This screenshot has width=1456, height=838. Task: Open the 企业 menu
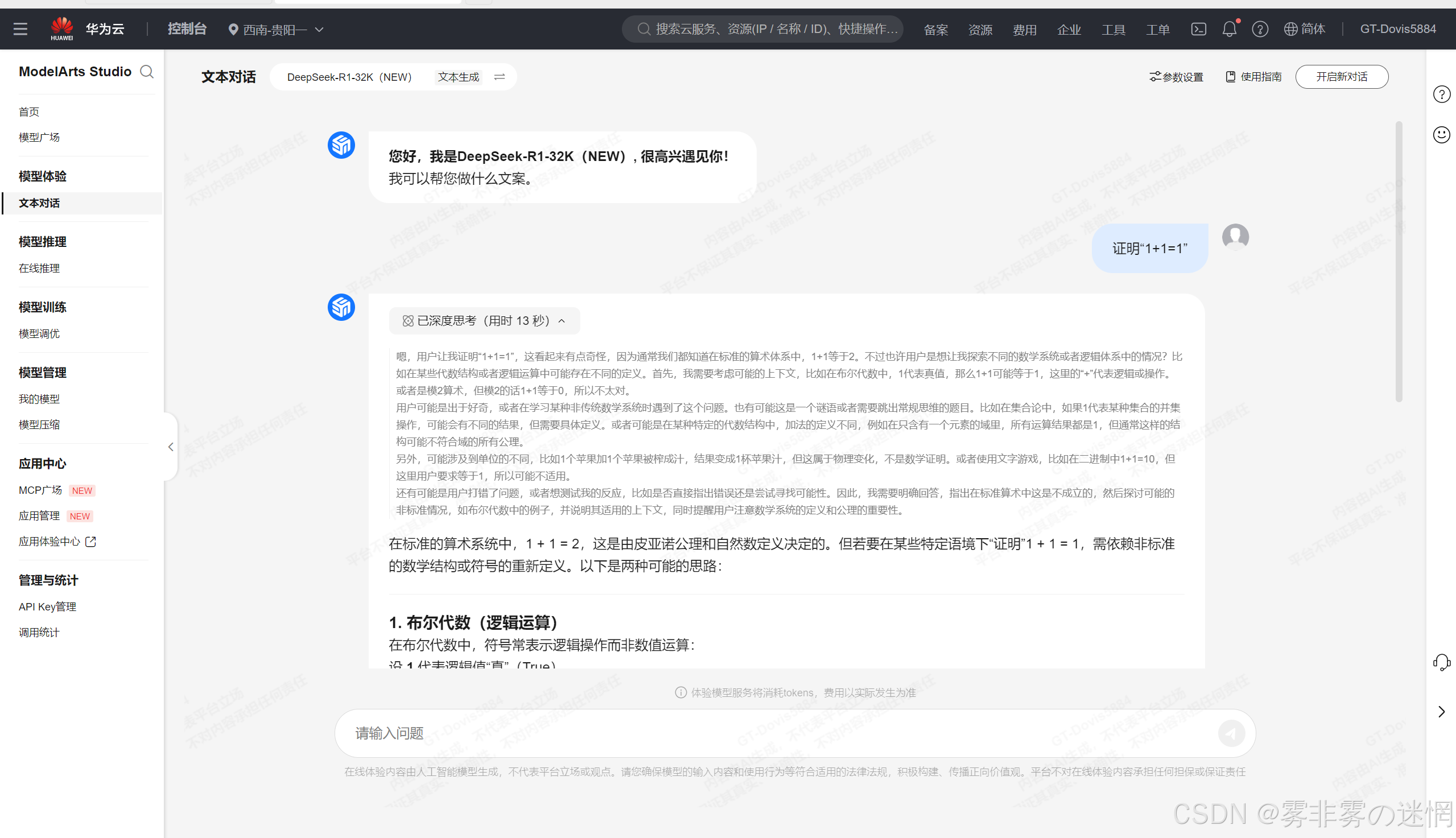tap(1069, 30)
